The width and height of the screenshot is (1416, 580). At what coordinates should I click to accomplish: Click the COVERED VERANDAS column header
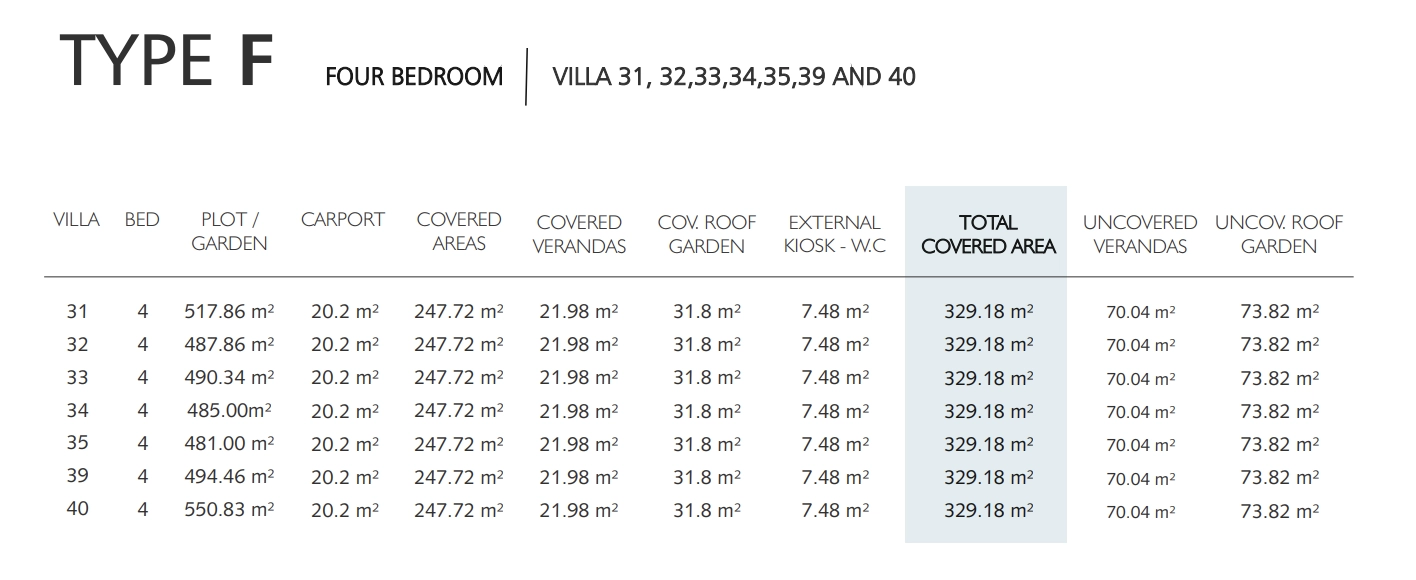(579, 234)
